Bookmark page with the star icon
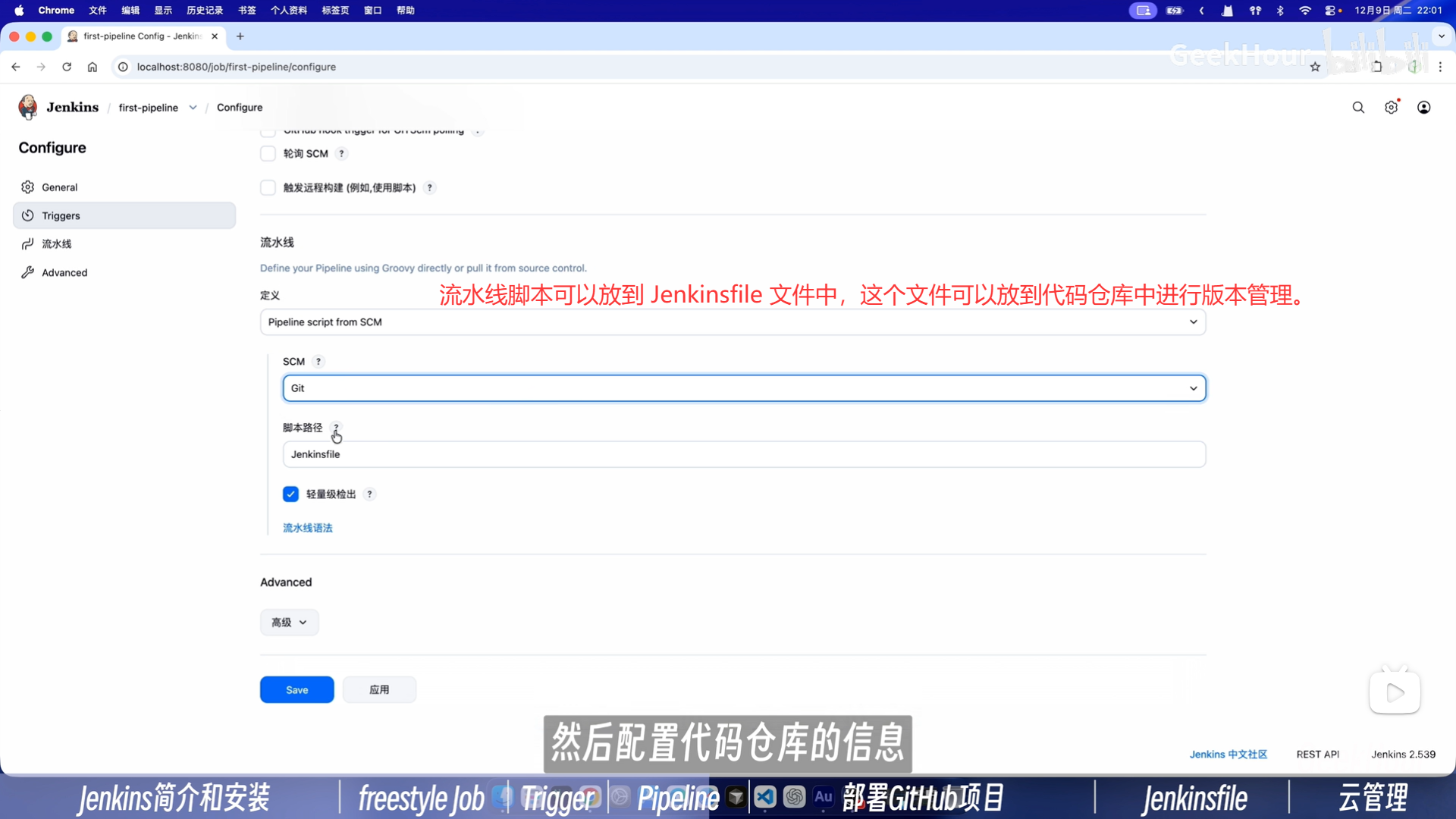 (1315, 67)
